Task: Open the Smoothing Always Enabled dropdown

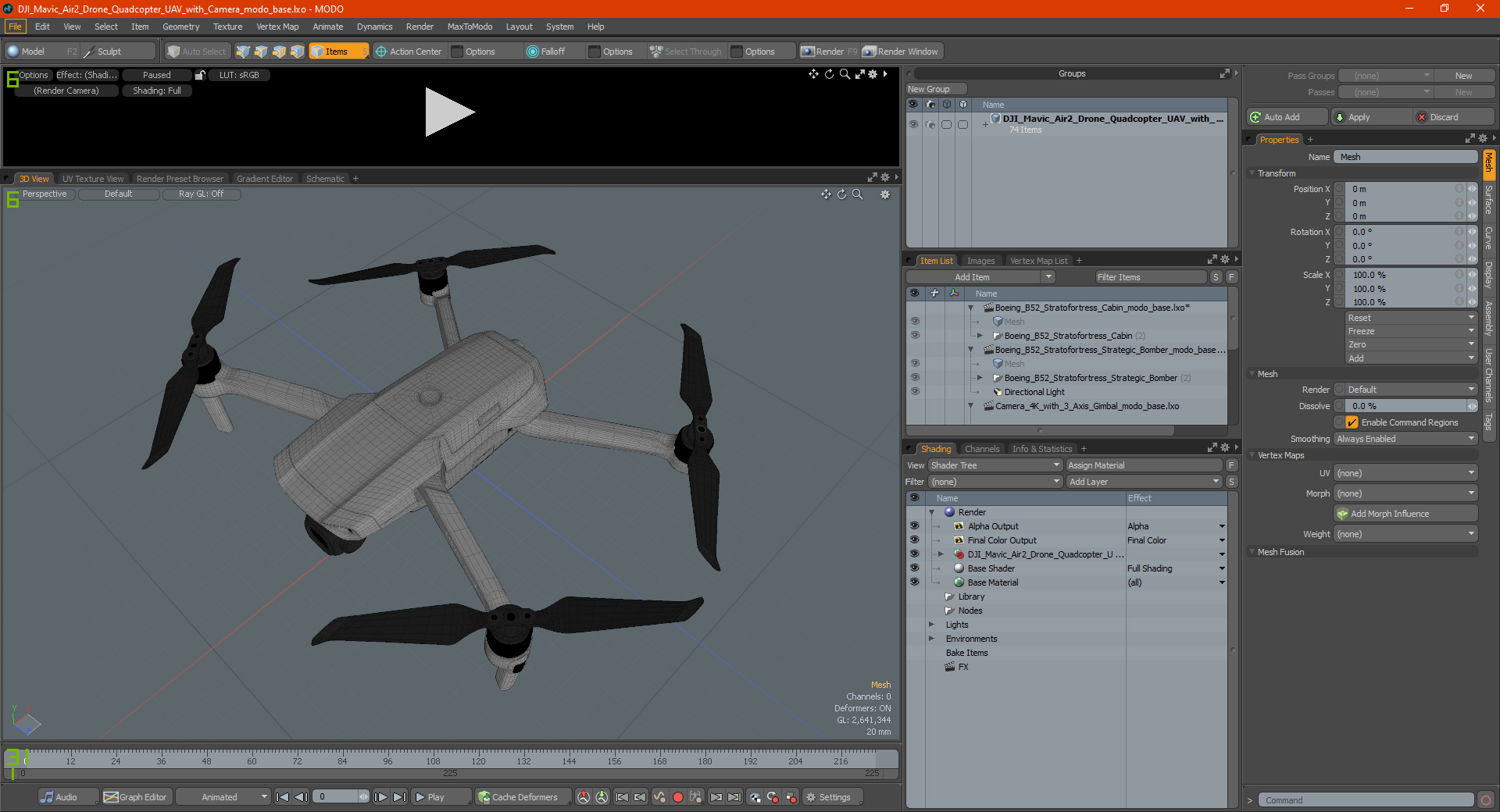Action: 1405,439
